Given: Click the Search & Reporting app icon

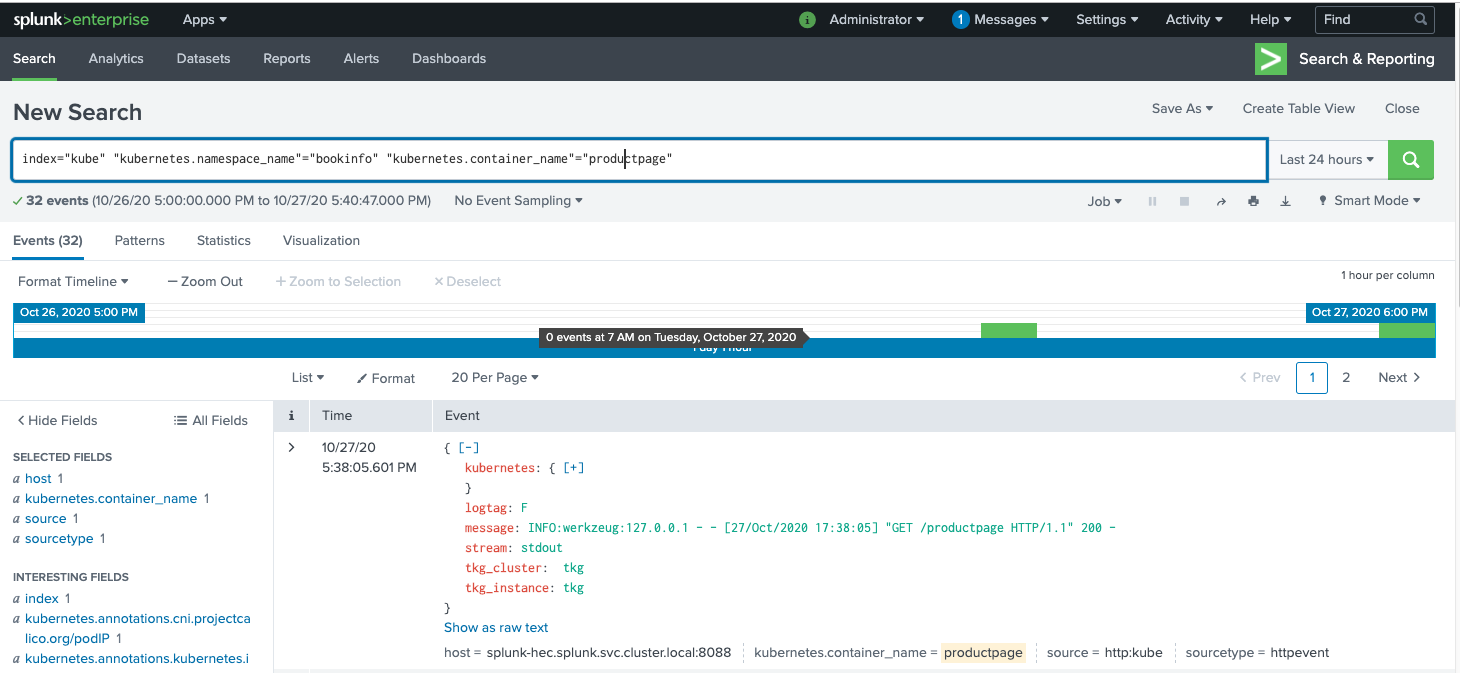Looking at the screenshot, I should click(x=1271, y=59).
